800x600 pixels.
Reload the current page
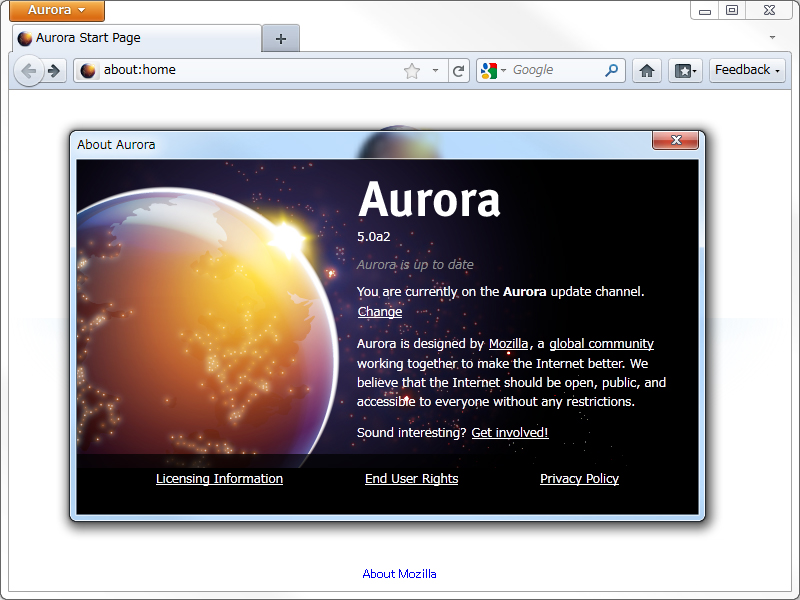pyautogui.click(x=459, y=70)
